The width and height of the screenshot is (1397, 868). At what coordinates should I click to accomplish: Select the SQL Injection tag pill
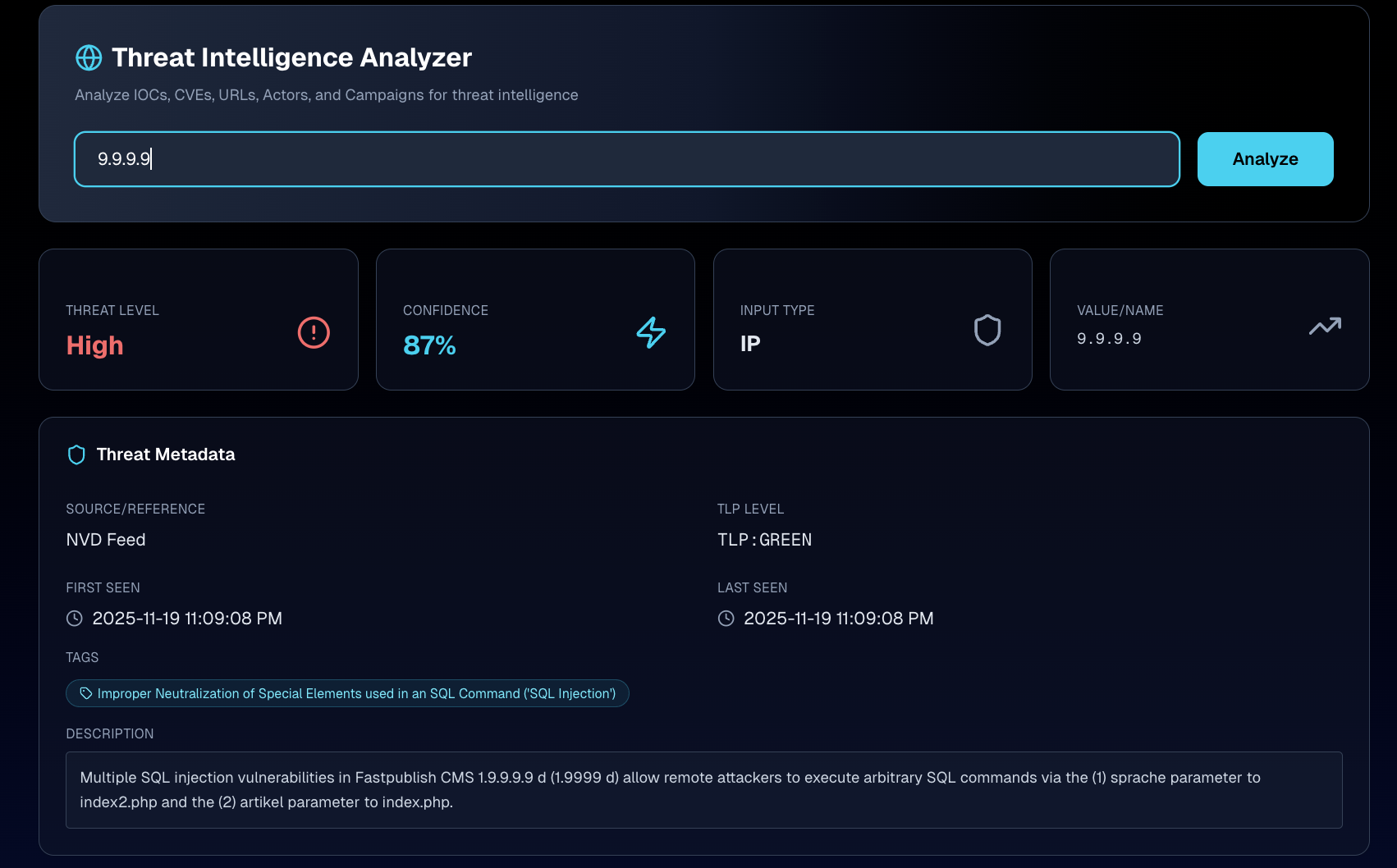pyautogui.click(x=347, y=693)
